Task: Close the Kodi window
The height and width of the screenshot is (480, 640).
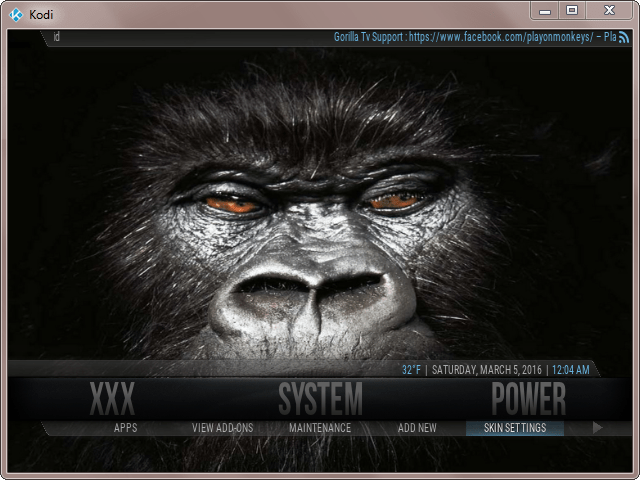Action: (609, 11)
